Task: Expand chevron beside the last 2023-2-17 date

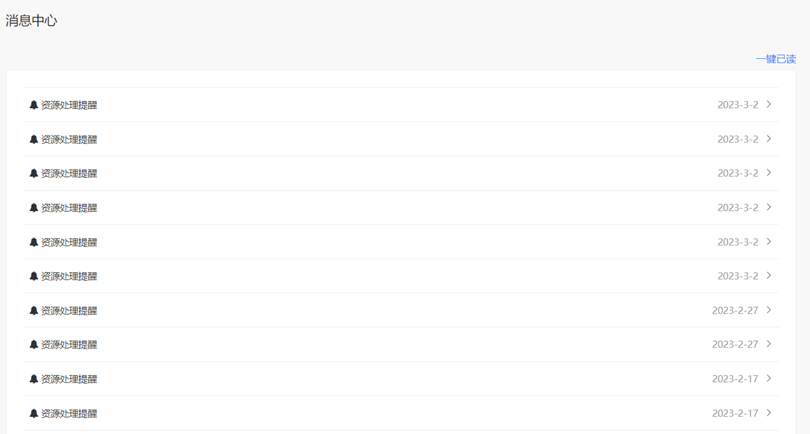Action: pyautogui.click(x=769, y=413)
